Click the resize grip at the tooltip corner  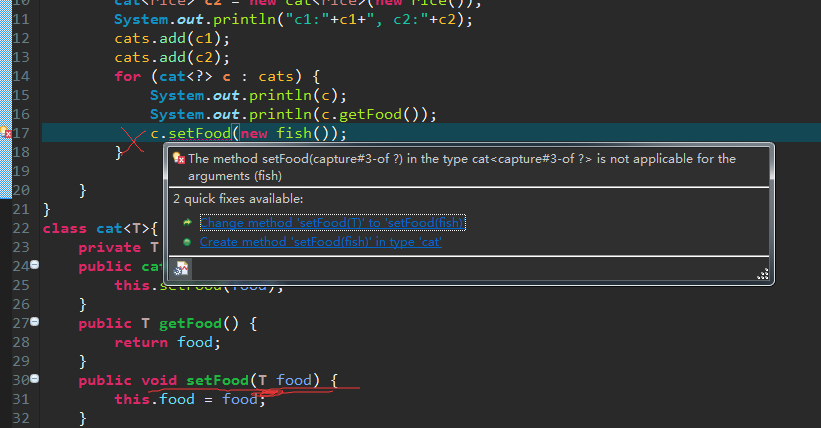coord(763,274)
